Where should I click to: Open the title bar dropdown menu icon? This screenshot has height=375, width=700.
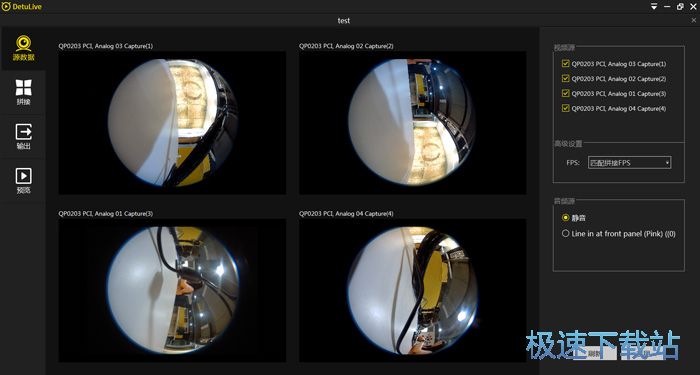654,7
